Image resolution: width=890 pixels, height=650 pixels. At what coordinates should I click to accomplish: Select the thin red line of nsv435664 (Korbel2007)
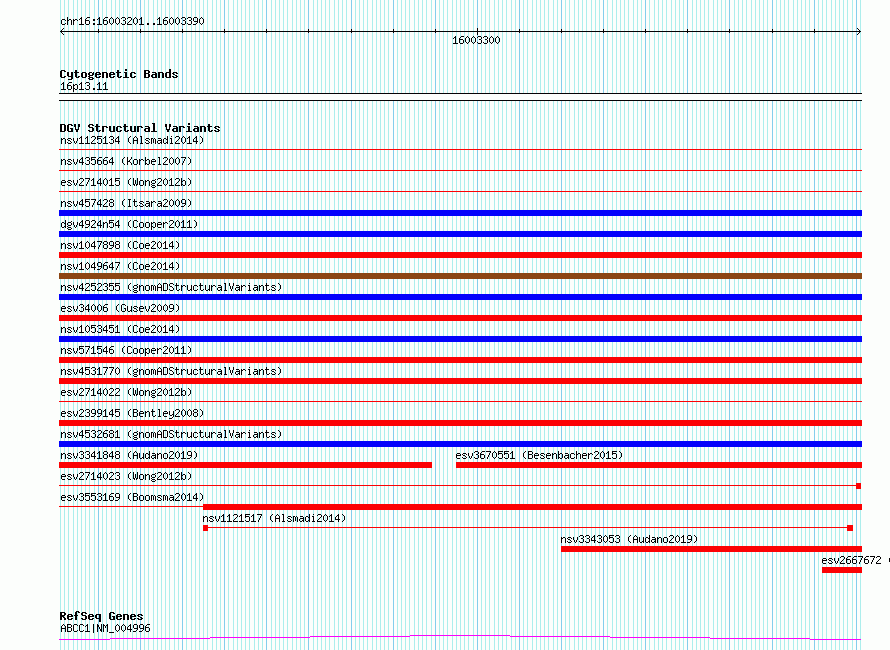[460, 171]
